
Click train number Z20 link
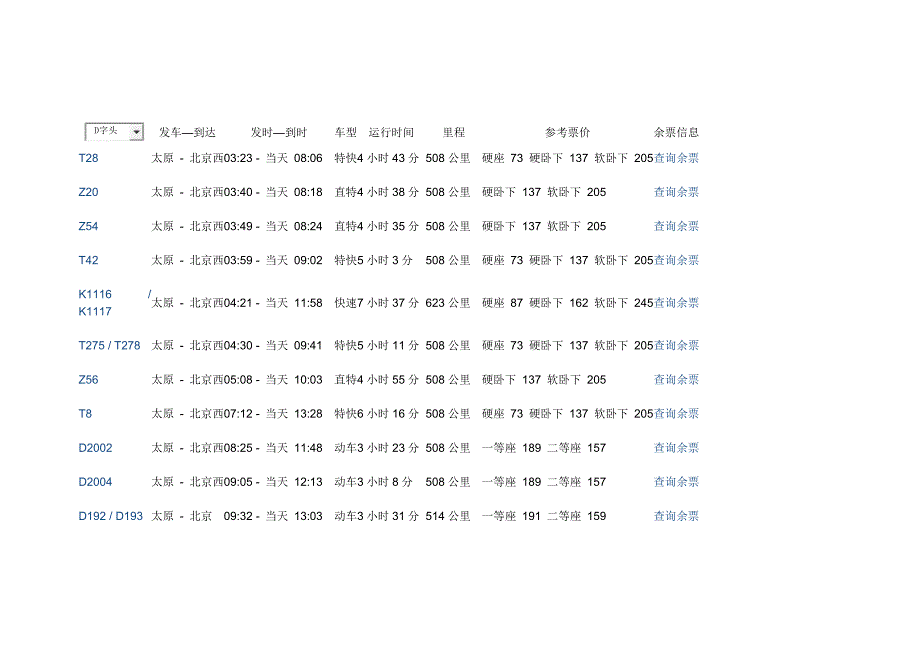(88, 192)
